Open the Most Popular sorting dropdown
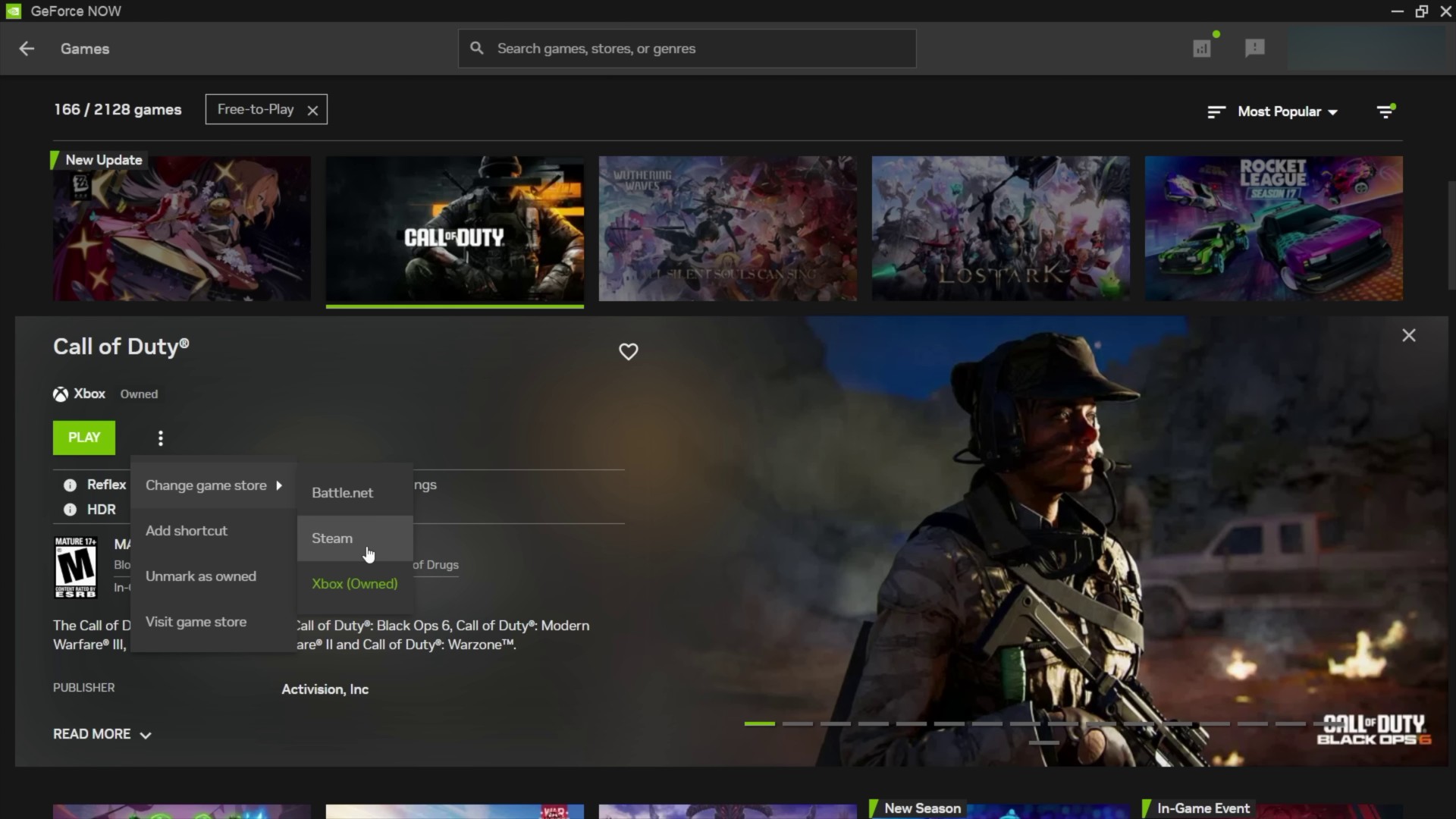 (x=1286, y=111)
